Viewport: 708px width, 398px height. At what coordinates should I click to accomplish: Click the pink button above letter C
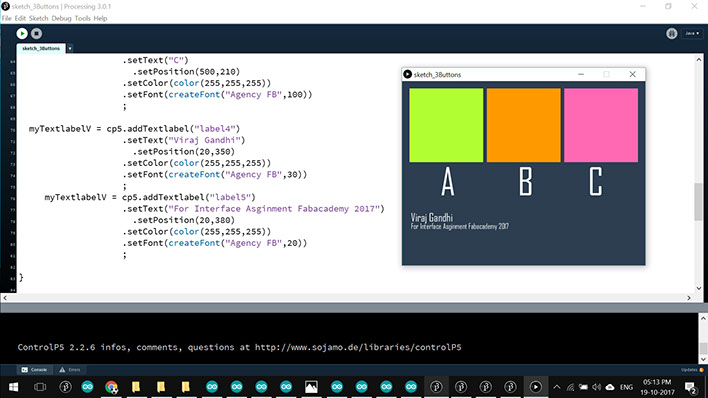pyautogui.click(x=601, y=125)
